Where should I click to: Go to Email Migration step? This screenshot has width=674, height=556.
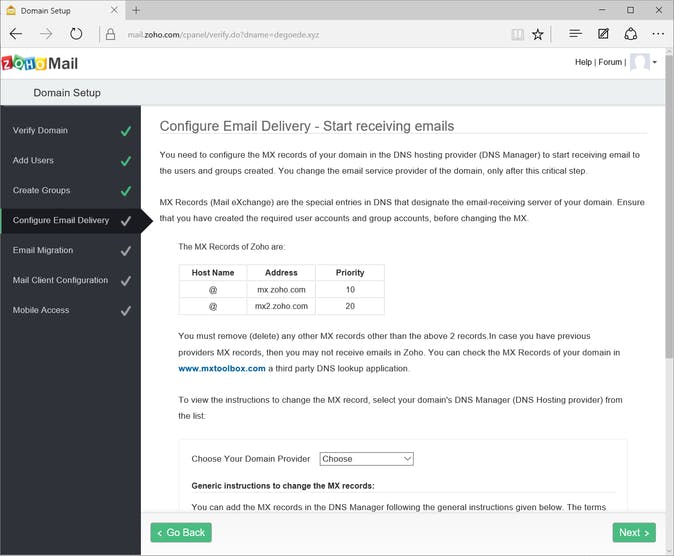(x=43, y=250)
